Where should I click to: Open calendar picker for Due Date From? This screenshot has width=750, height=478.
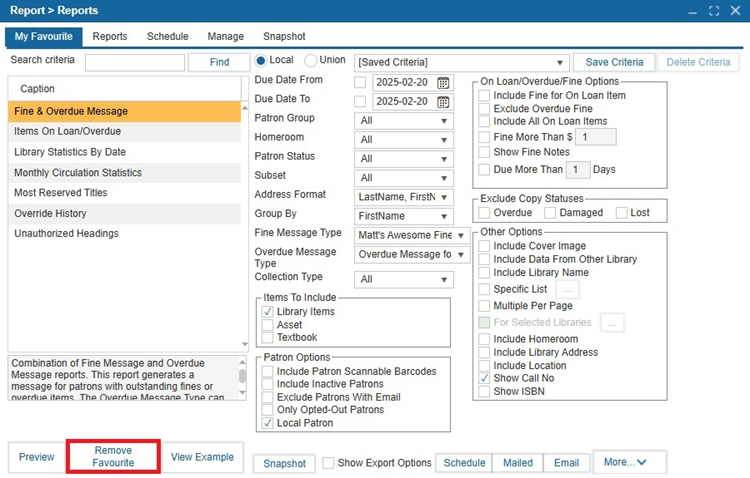coord(443,82)
